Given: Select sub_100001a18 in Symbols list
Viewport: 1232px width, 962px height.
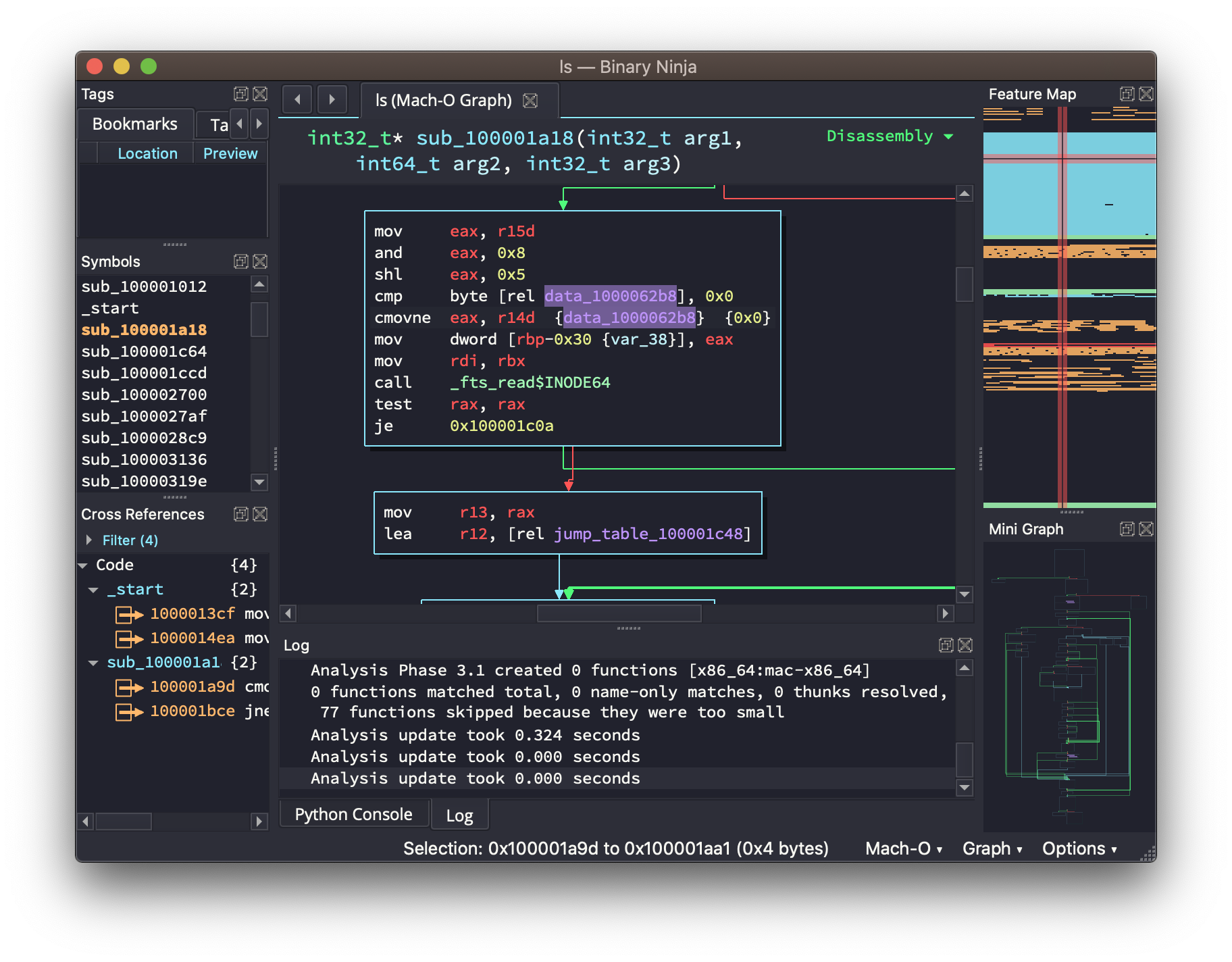Looking at the screenshot, I should tap(144, 330).
